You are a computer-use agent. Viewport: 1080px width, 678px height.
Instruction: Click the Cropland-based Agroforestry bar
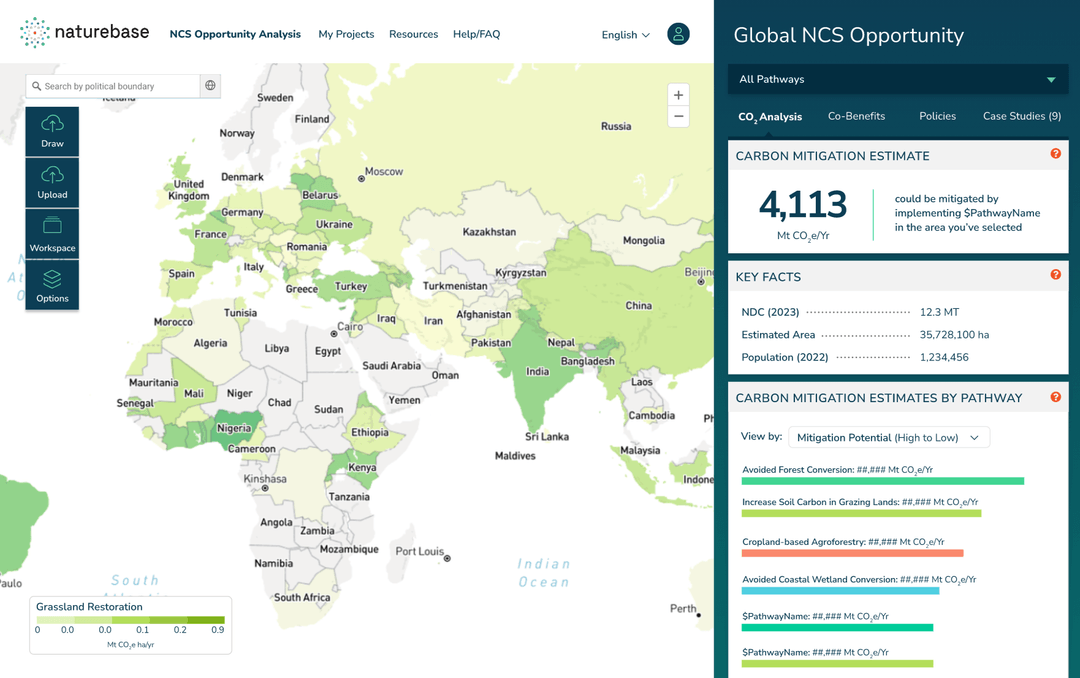tap(852, 553)
